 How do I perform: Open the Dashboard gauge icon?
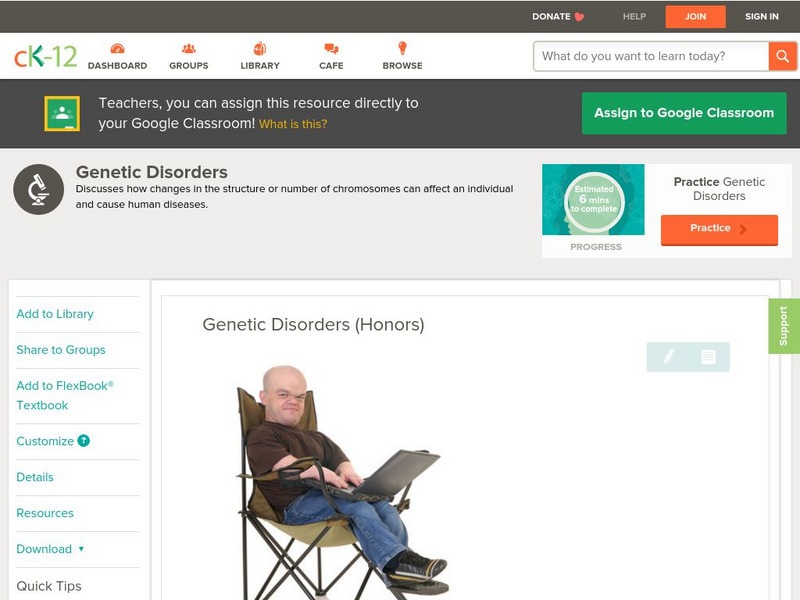point(117,48)
